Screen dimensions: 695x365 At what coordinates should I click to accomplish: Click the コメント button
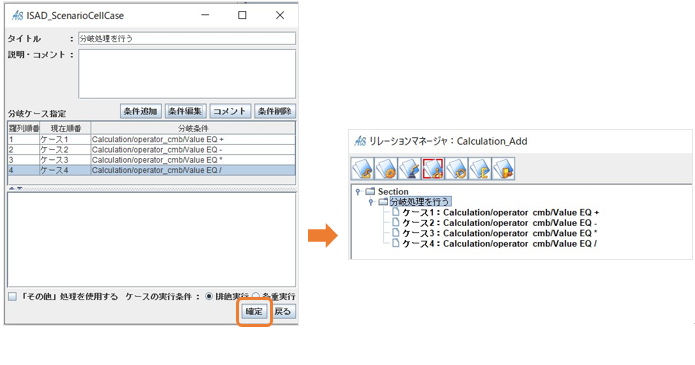coord(230,111)
